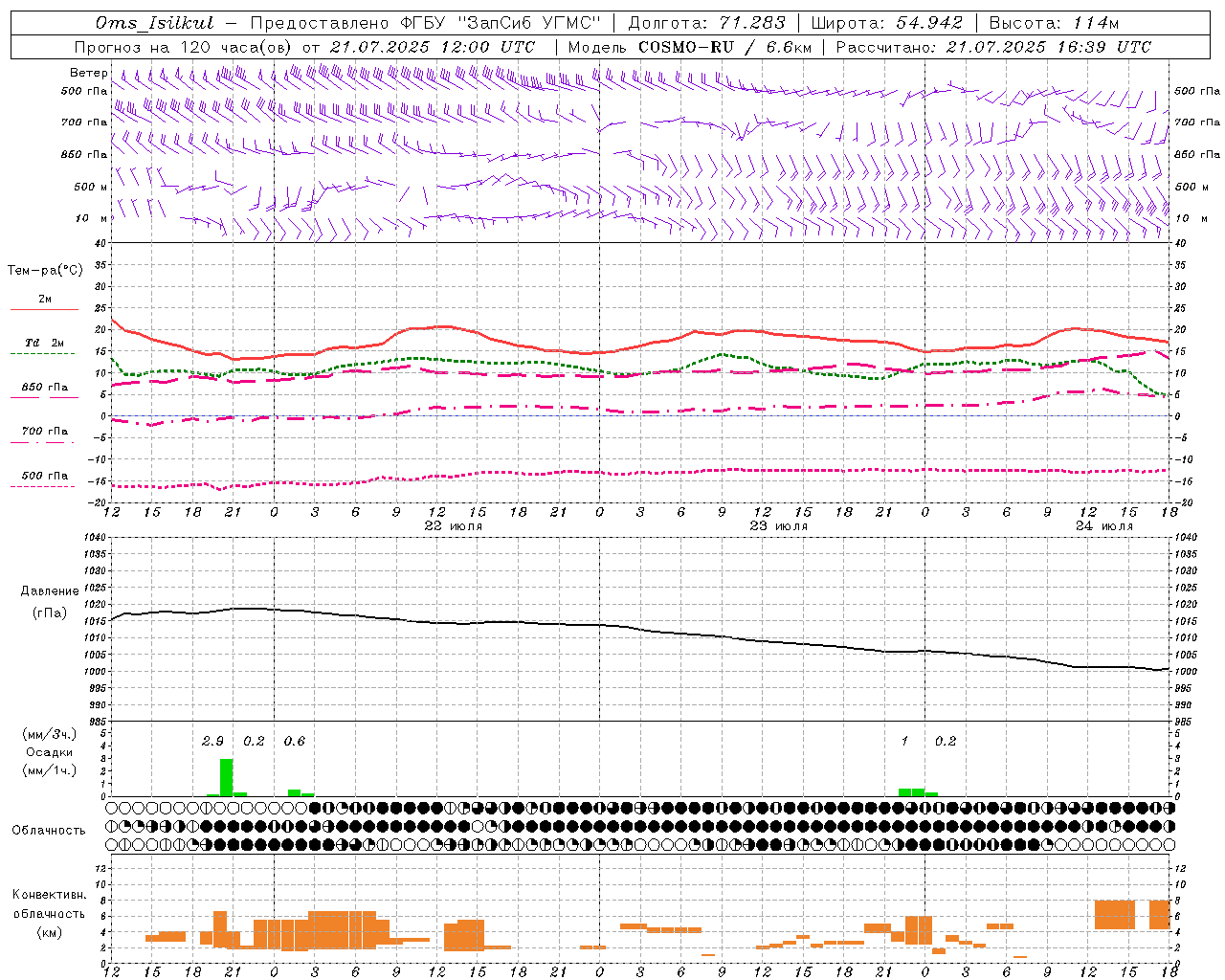Select the (км) unit label under облачность
The width and height of the screenshot is (1225, 980).
click(x=49, y=932)
